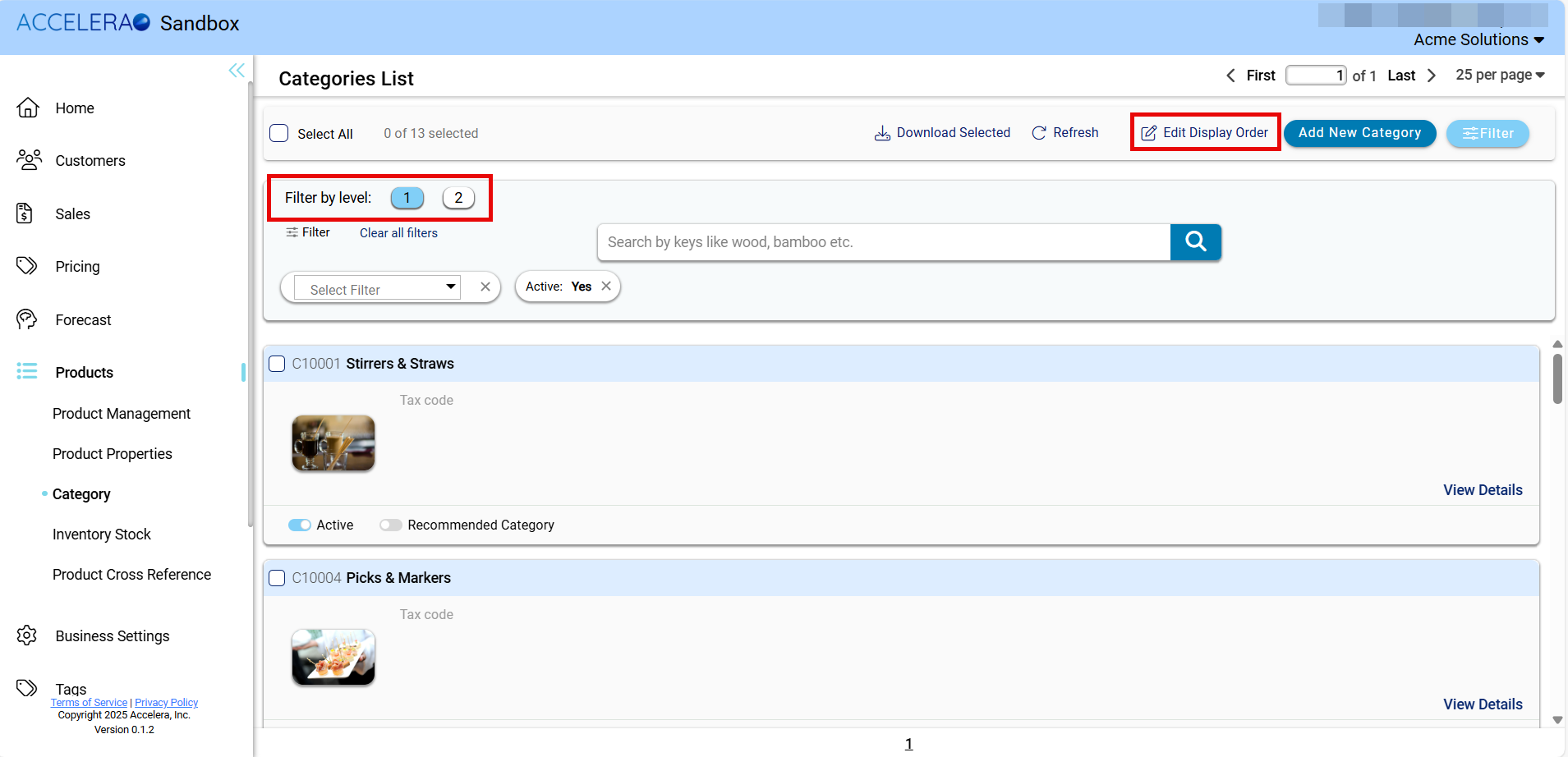Click Add New Category button
Image resolution: width=1568 pixels, height=757 pixels.
point(1359,132)
